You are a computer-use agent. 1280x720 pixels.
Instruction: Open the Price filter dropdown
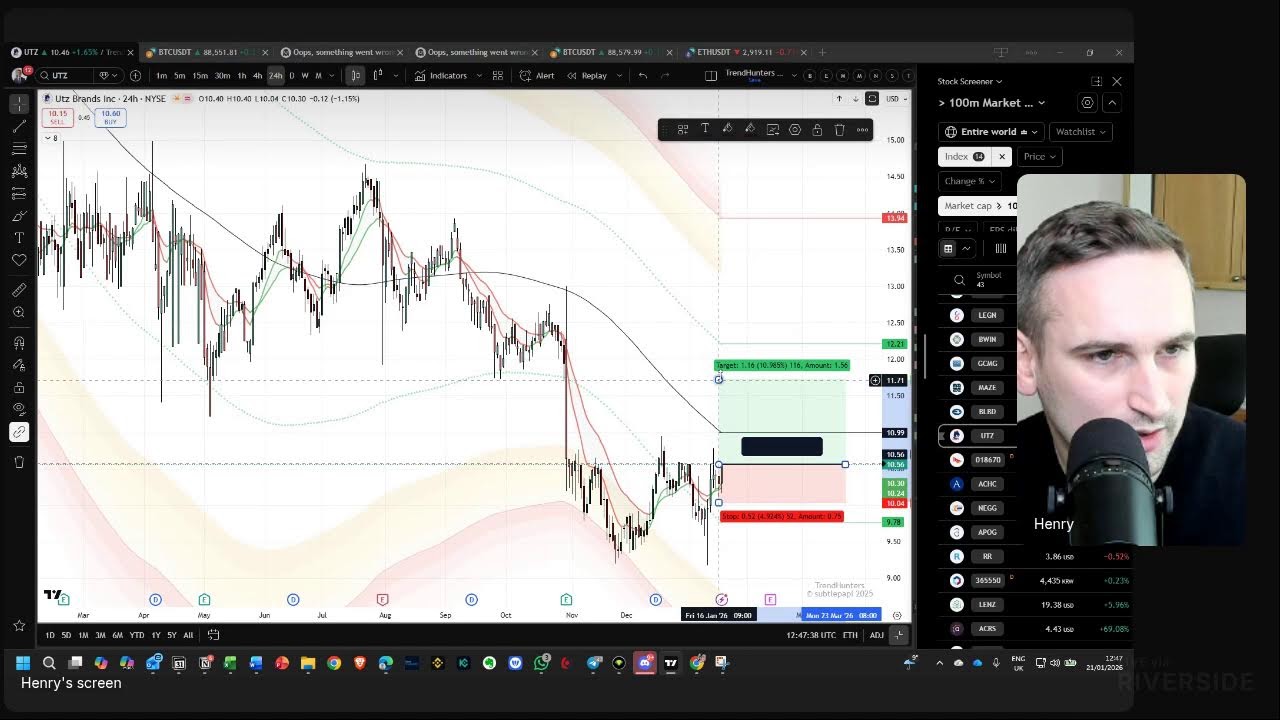[x=1039, y=157]
